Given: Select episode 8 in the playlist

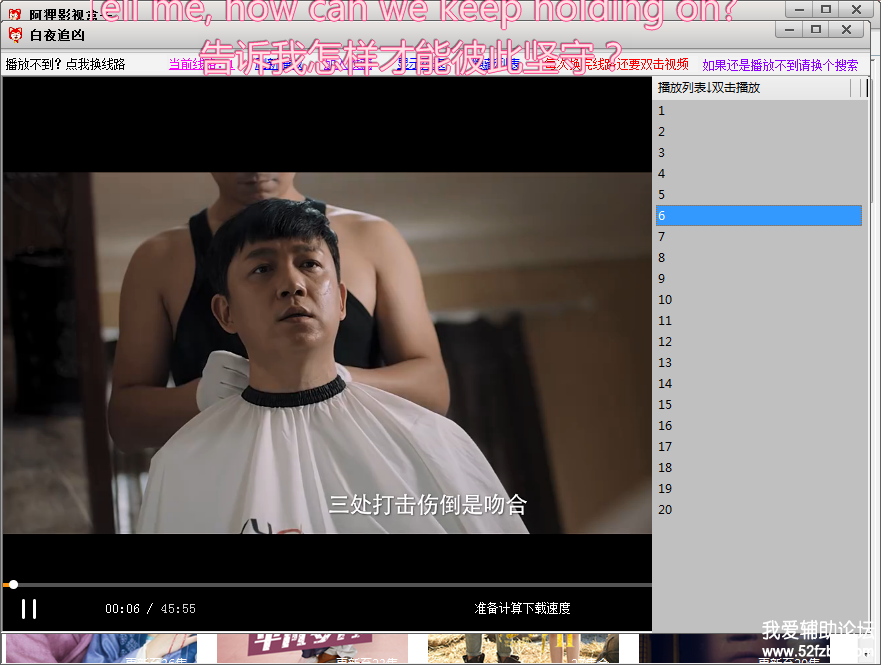Looking at the screenshot, I should coord(759,257).
